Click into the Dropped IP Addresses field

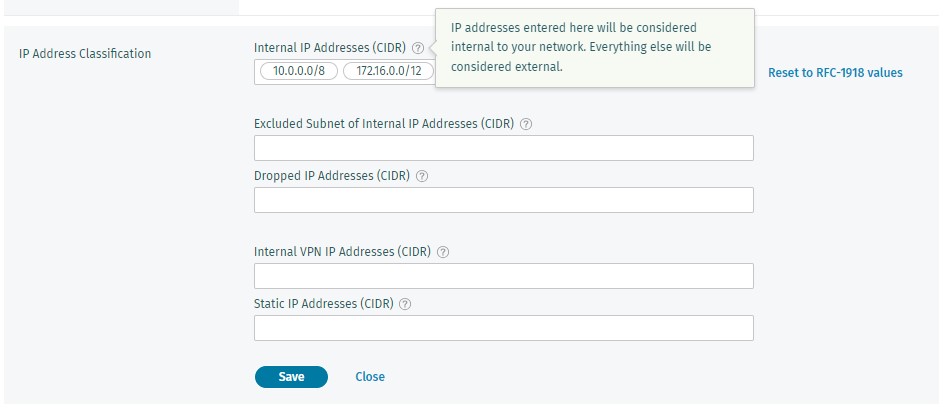pos(503,201)
